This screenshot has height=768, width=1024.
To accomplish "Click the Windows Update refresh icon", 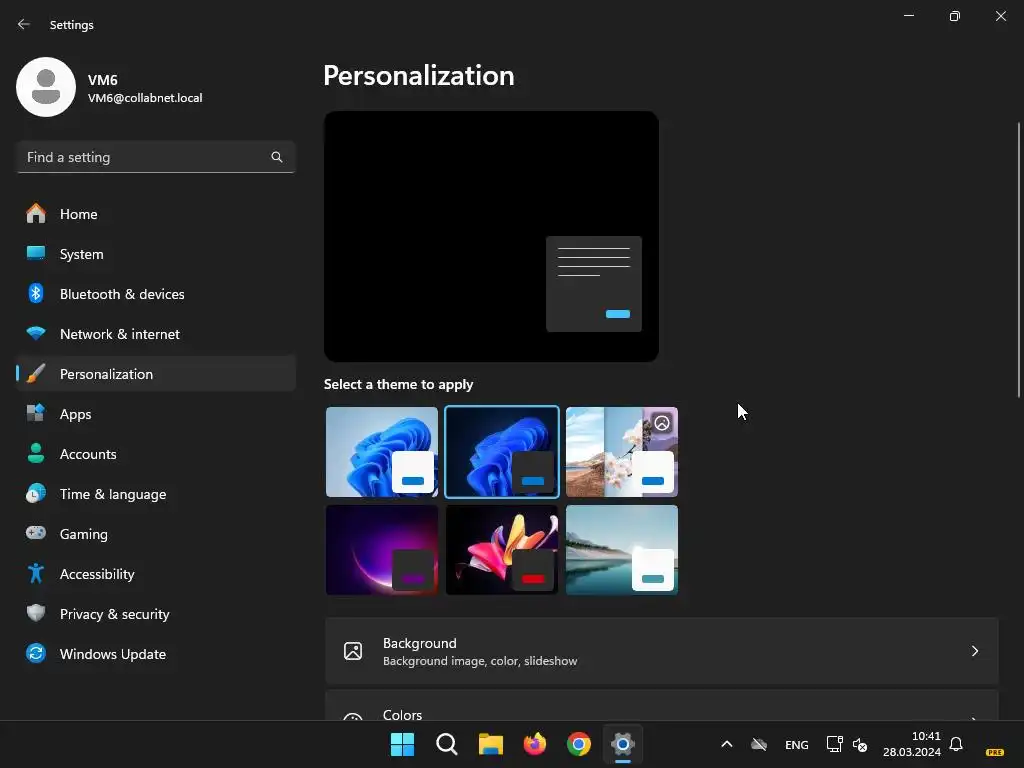I will (36, 653).
